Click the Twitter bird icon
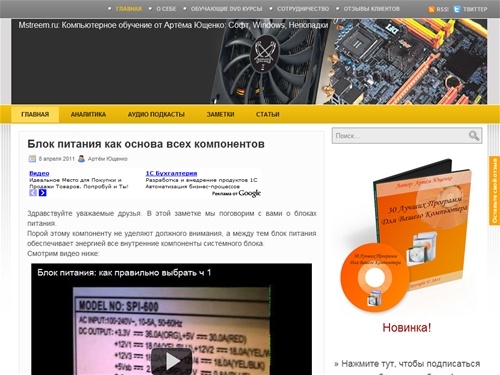 coord(457,9)
